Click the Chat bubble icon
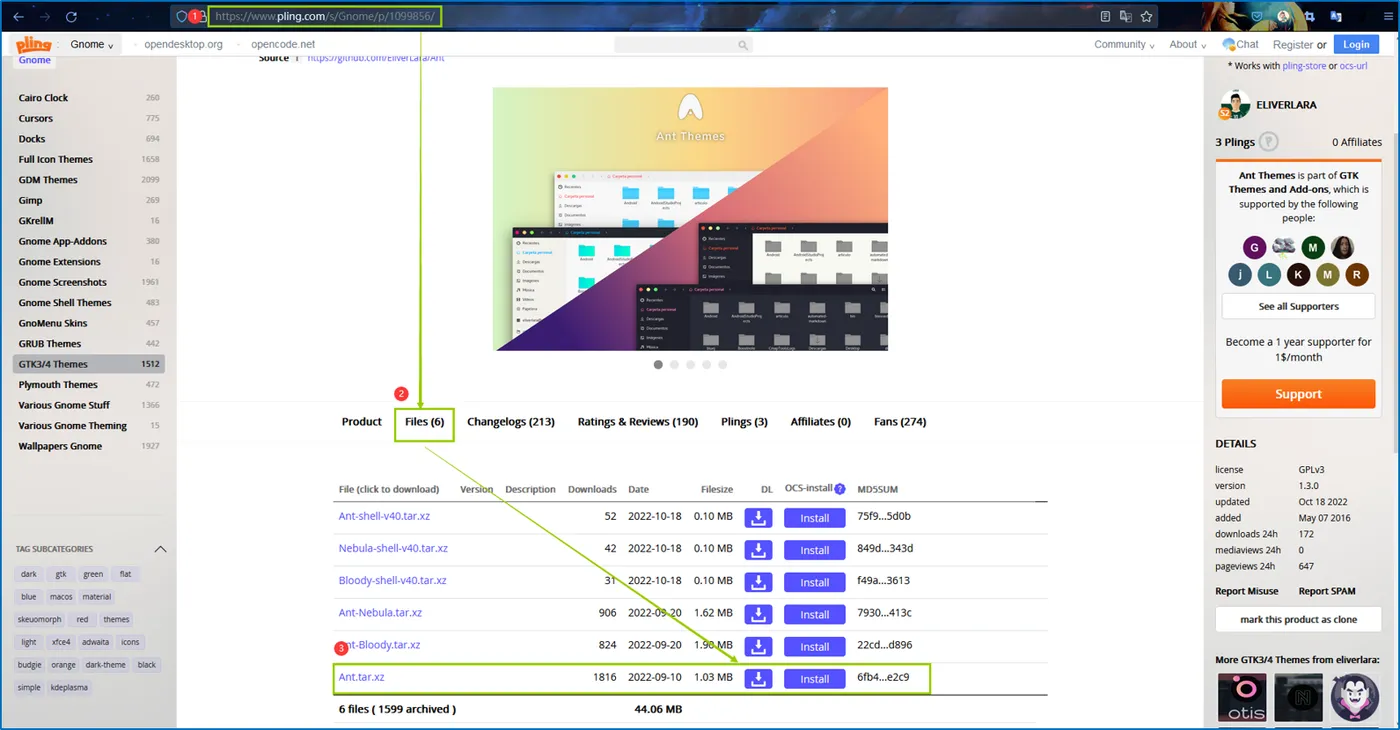Viewport: 1400px width, 730px height. click(1229, 45)
